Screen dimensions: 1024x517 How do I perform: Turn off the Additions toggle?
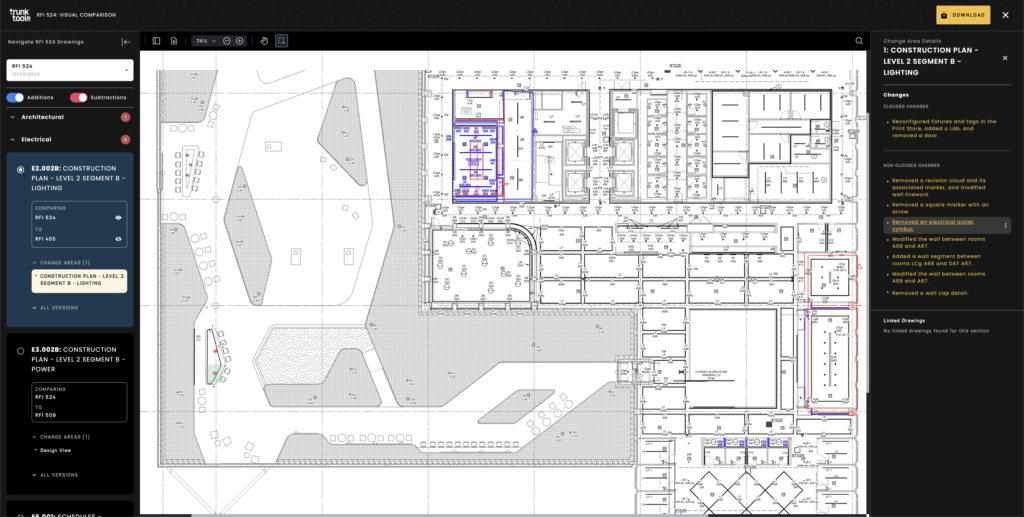click(x=16, y=97)
